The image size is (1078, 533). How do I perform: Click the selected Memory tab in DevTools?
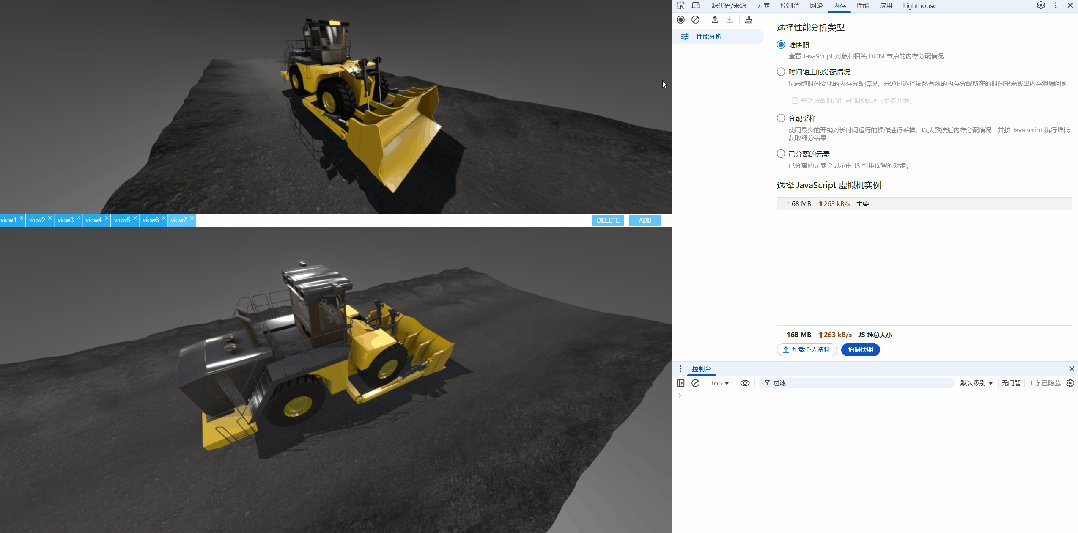click(x=839, y=6)
